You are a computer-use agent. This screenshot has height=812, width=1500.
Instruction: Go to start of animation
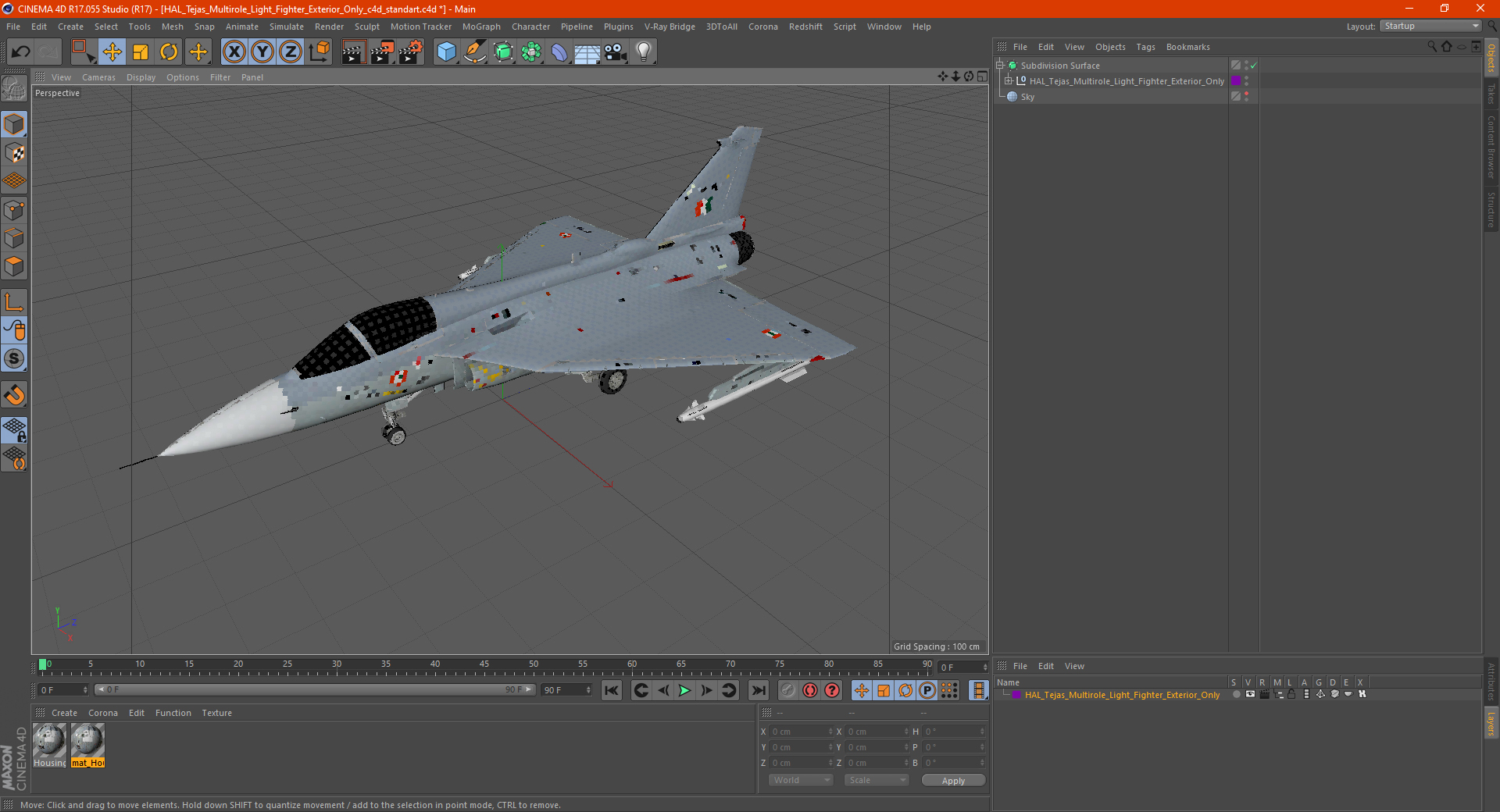pyautogui.click(x=612, y=690)
